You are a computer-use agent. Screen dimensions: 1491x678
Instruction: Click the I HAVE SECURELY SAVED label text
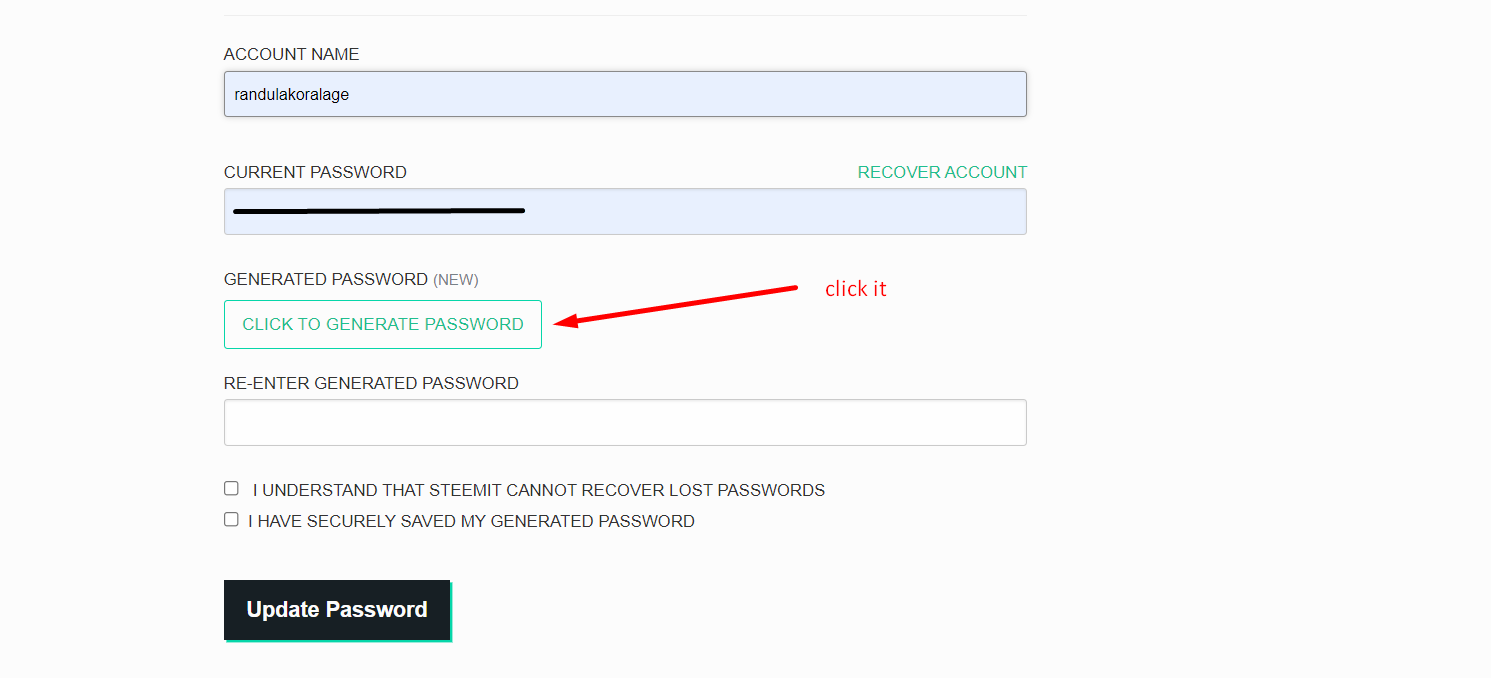[471, 521]
